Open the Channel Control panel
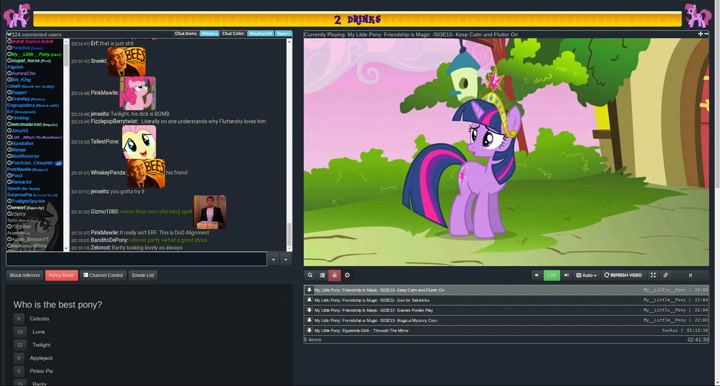Screen dimensions: 720x386 [103, 275]
